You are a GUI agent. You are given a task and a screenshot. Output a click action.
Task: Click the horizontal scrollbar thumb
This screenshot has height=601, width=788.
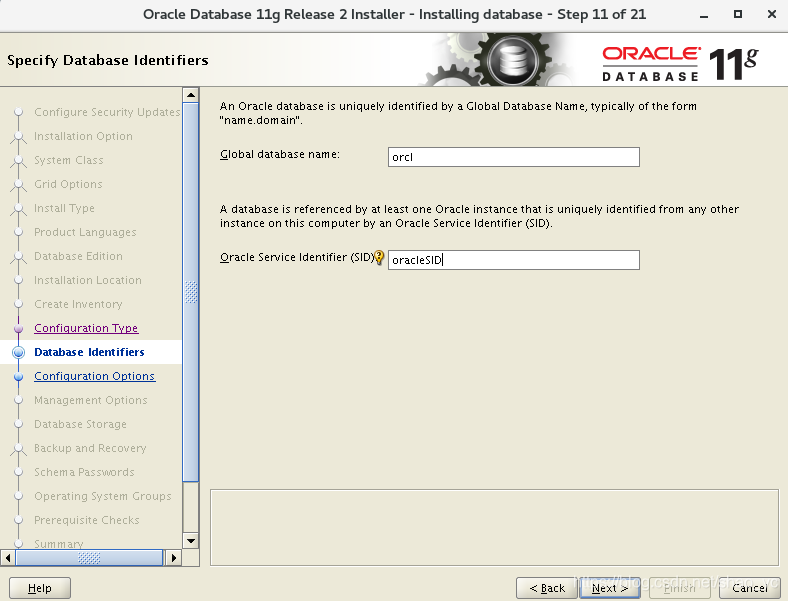[x=89, y=558]
